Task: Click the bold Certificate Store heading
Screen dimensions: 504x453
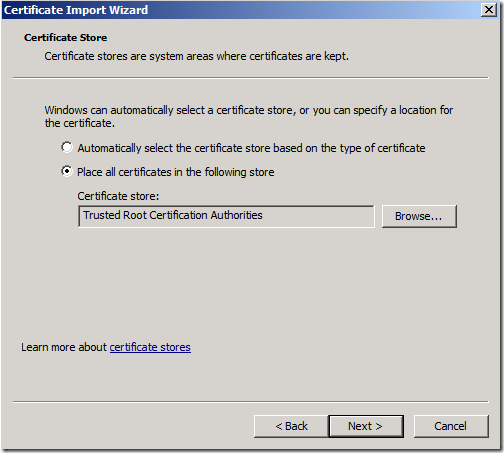Action: pyautogui.click(x=65, y=38)
